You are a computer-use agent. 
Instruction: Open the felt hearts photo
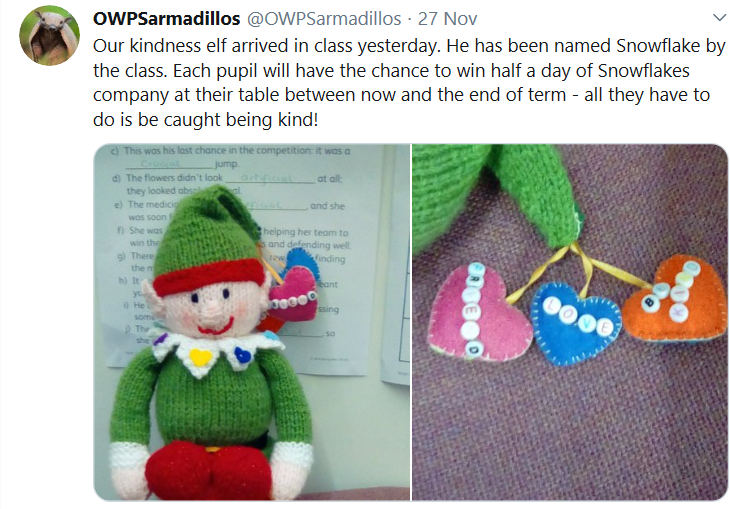570,322
